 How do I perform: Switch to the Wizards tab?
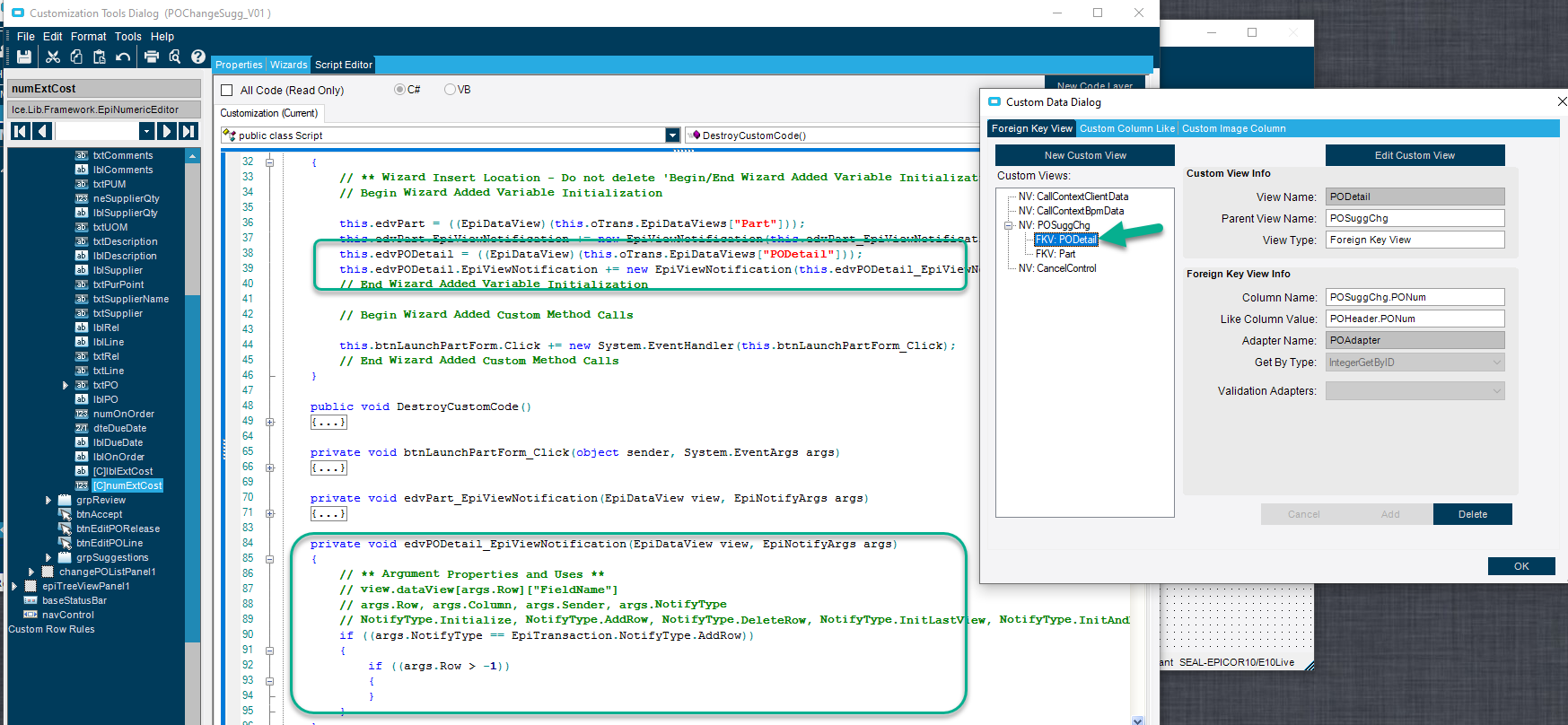289,65
